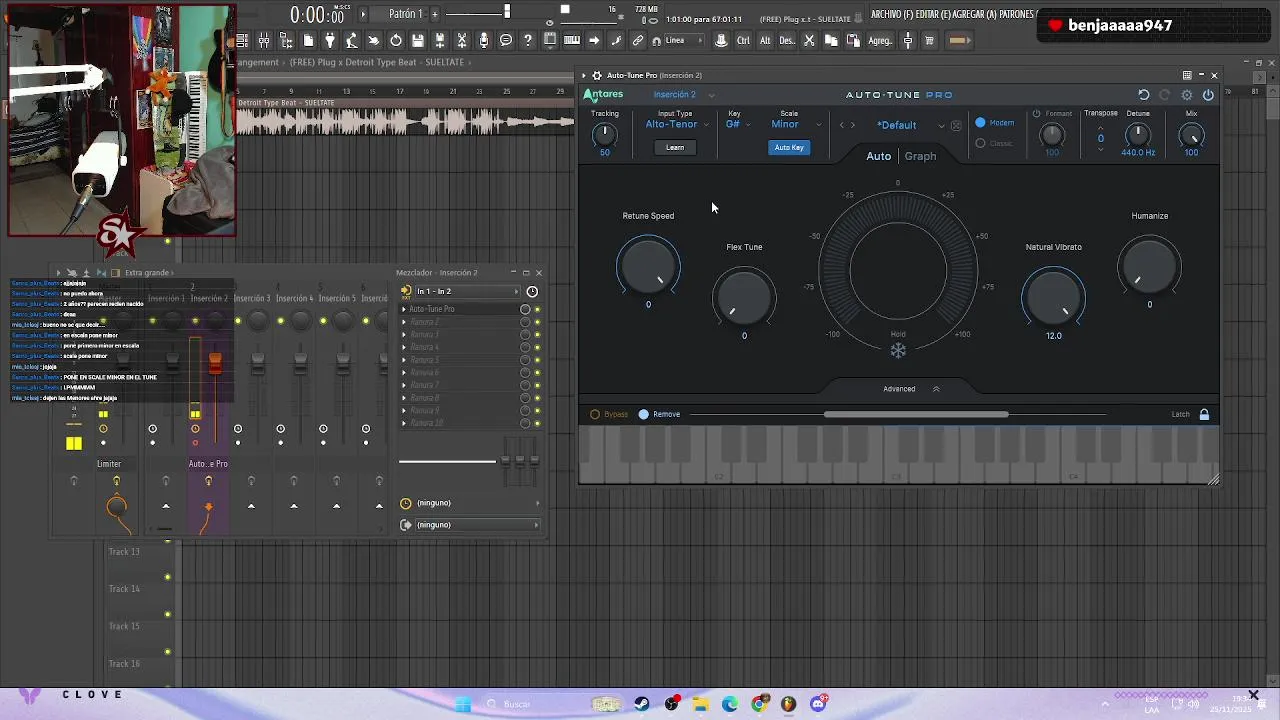Image resolution: width=1280 pixels, height=720 pixels.
Task: Select next preset right arrow
Action: pyautogui.click(x=853, y=125)
